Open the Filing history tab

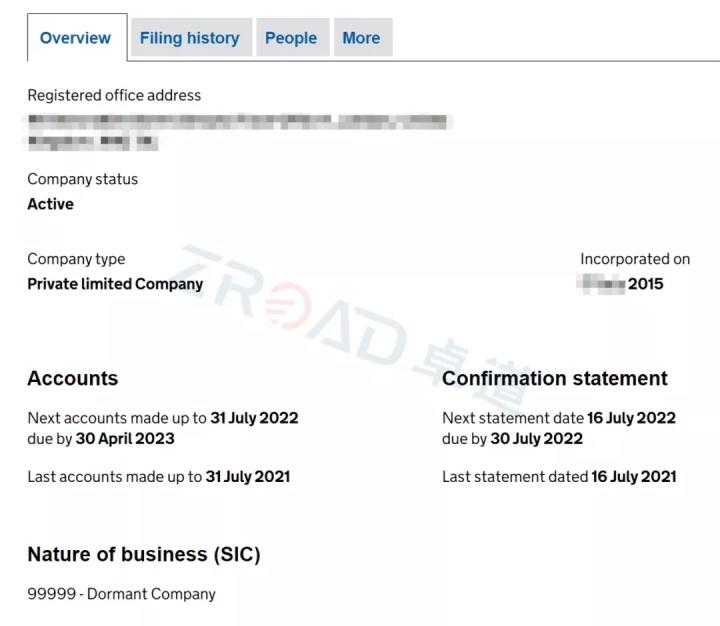coord(189,38)
